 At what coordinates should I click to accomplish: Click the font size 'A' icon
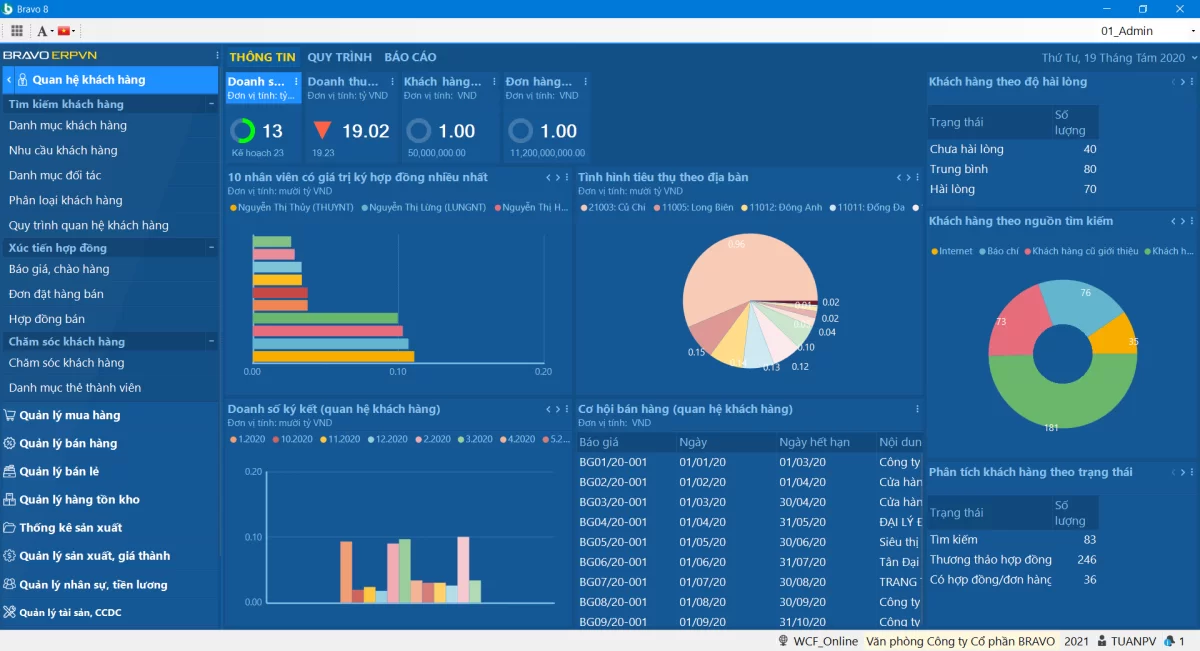pyautogui.click(x=43, y=31)
